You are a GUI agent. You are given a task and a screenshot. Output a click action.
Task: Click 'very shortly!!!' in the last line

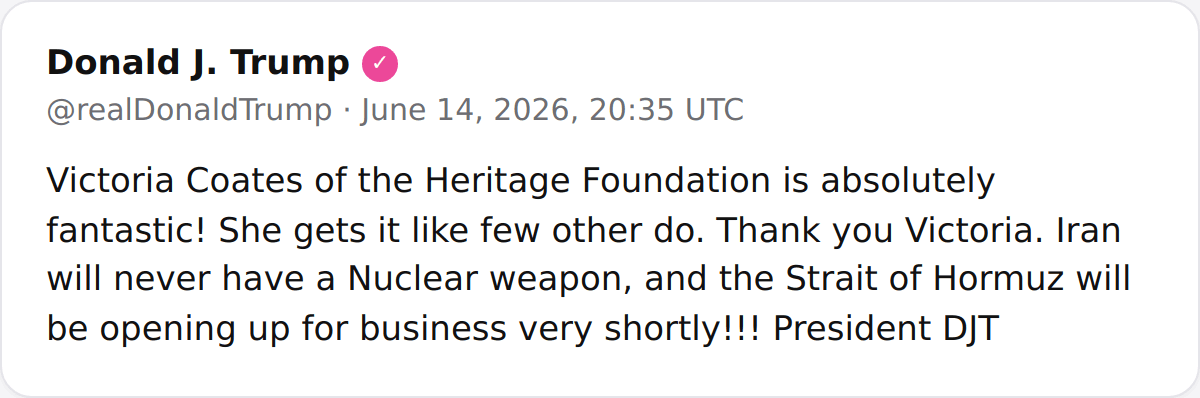[x=649, y=328]
